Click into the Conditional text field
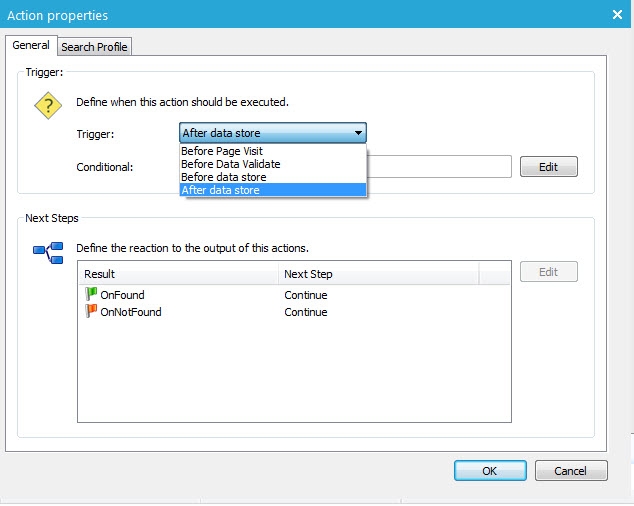The width and height of the screenshot is (634, 506). coord(440,166)
